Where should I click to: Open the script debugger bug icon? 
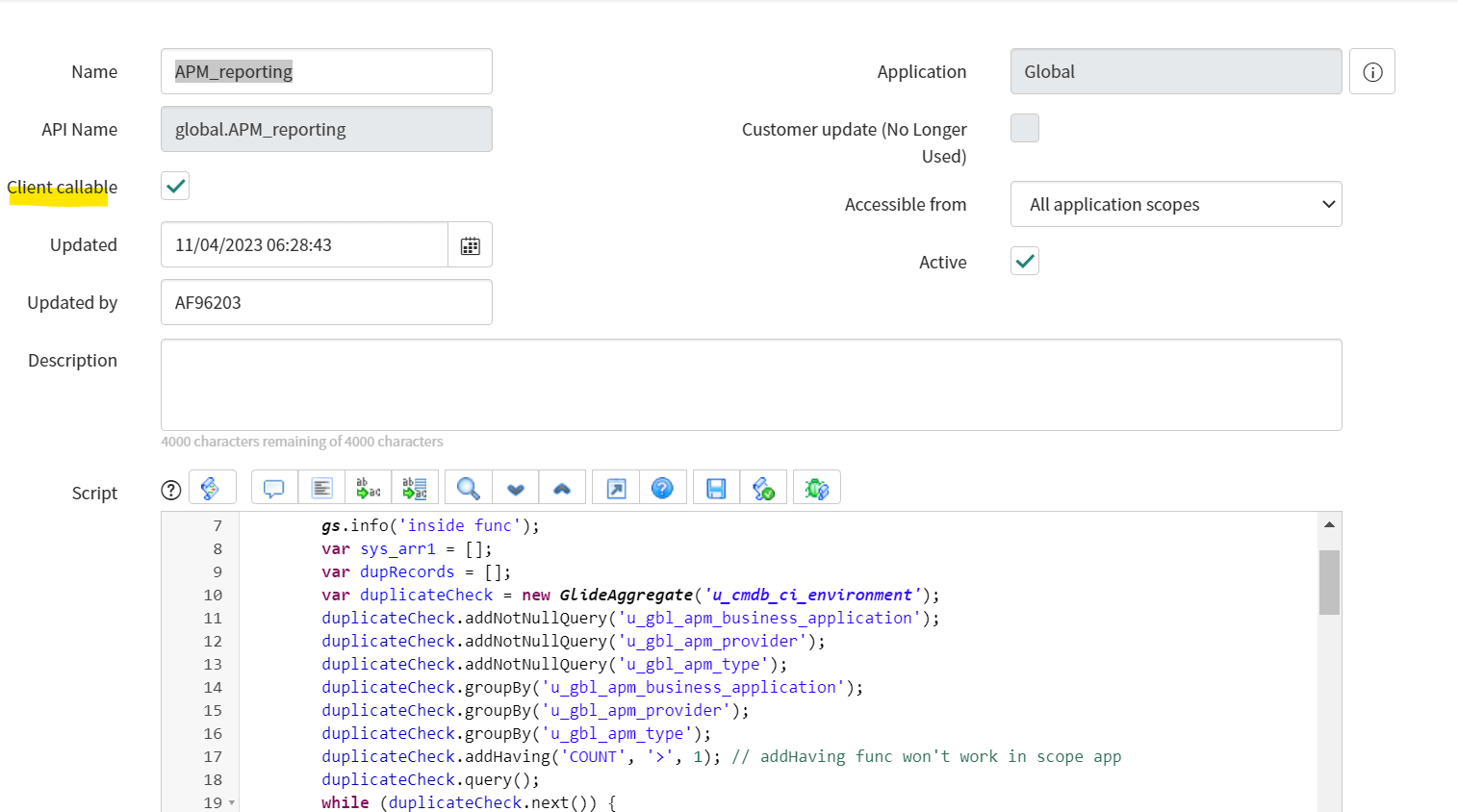[816, 488]
